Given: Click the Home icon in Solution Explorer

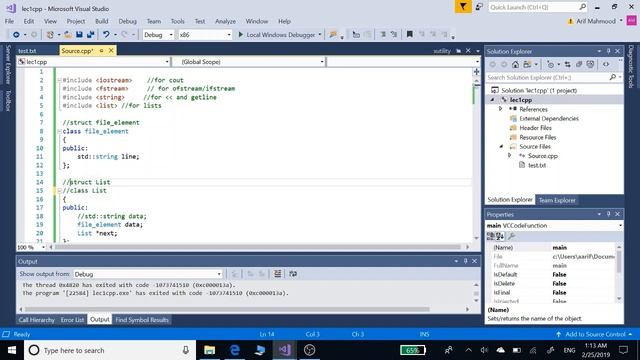Looking at the screenshot, I should (x=516, y=64).
